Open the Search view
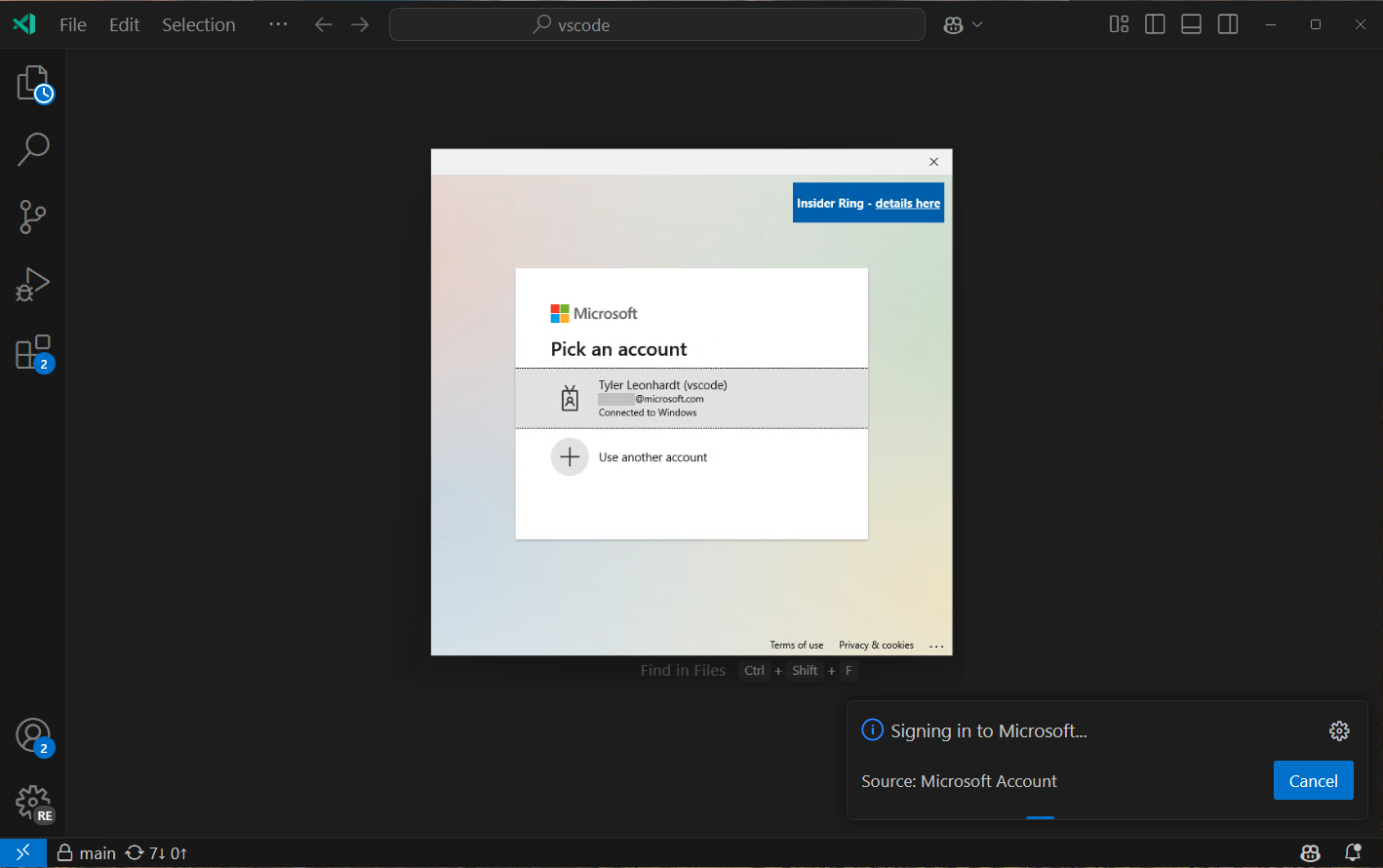 (32, 148)
